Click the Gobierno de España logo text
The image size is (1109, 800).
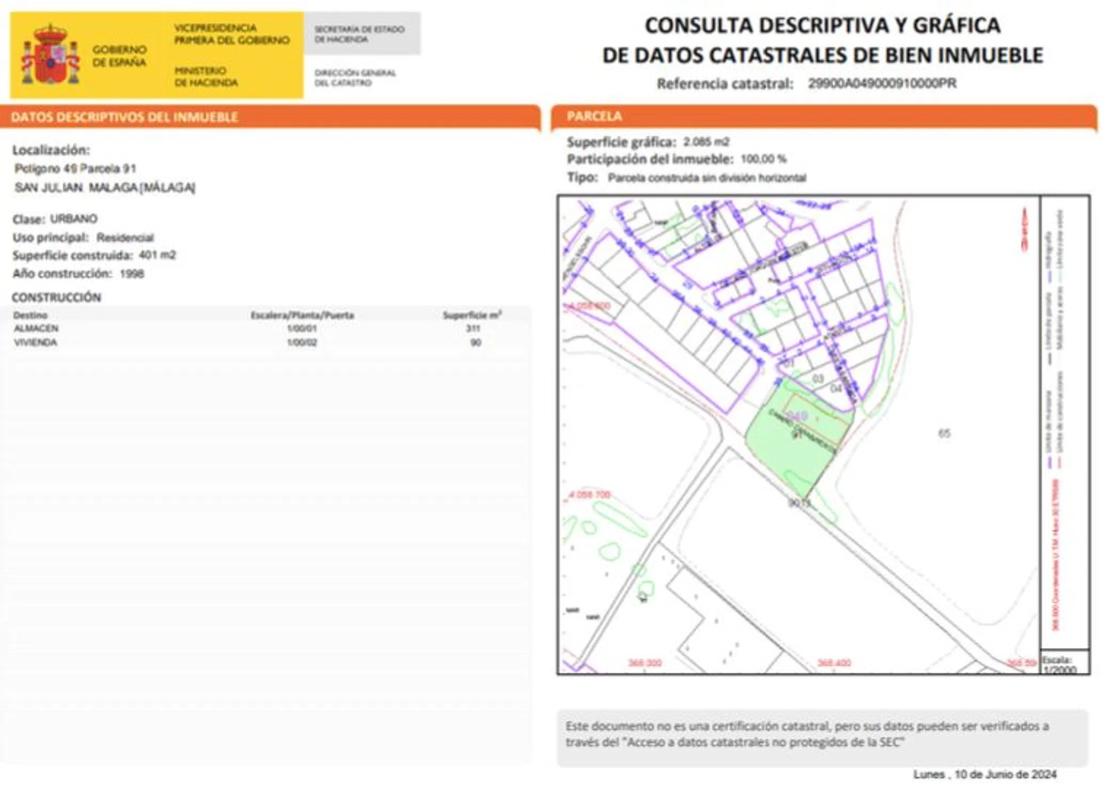pos(119,56)
